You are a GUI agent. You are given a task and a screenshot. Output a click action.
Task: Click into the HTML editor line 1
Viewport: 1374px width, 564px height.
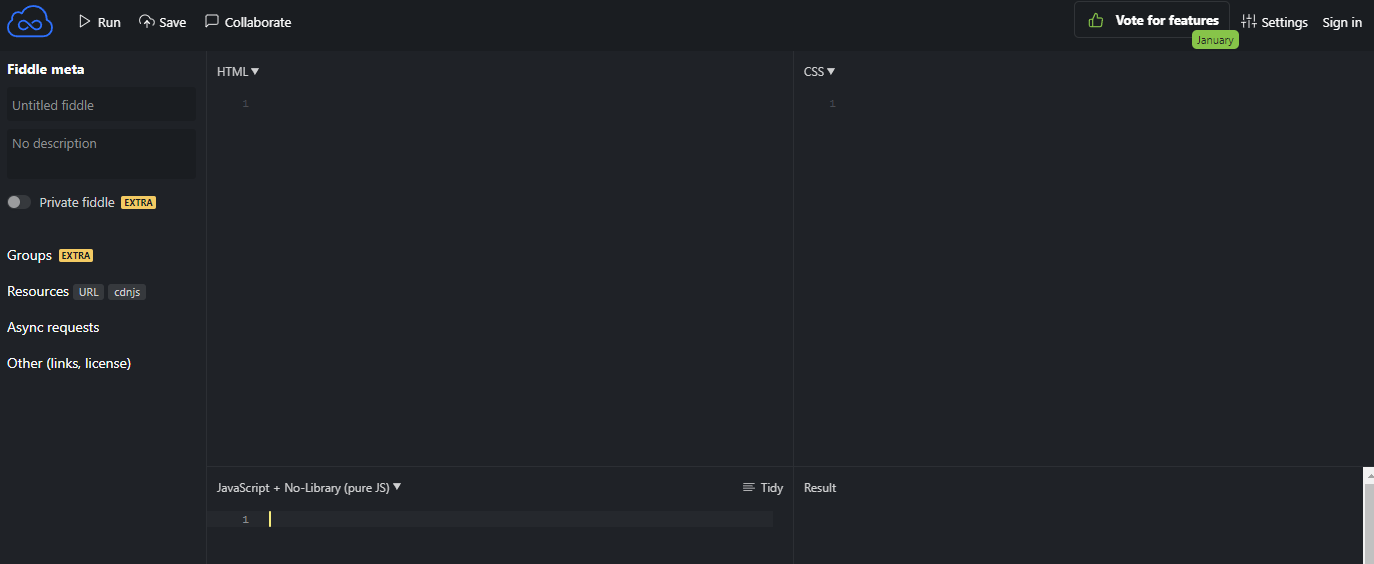[x=520, y=104]
